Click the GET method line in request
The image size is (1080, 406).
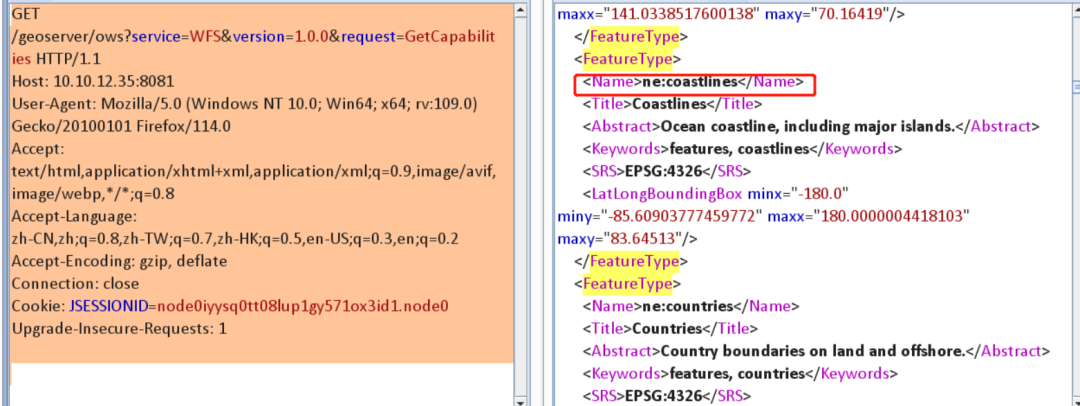(x=25, y=14)
